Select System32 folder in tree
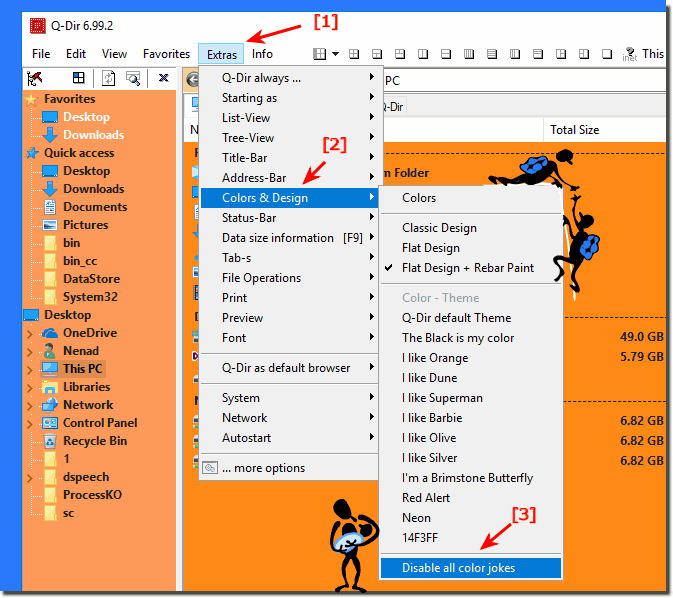The width and height of the screenshot is (673, 598). (90, 297)
